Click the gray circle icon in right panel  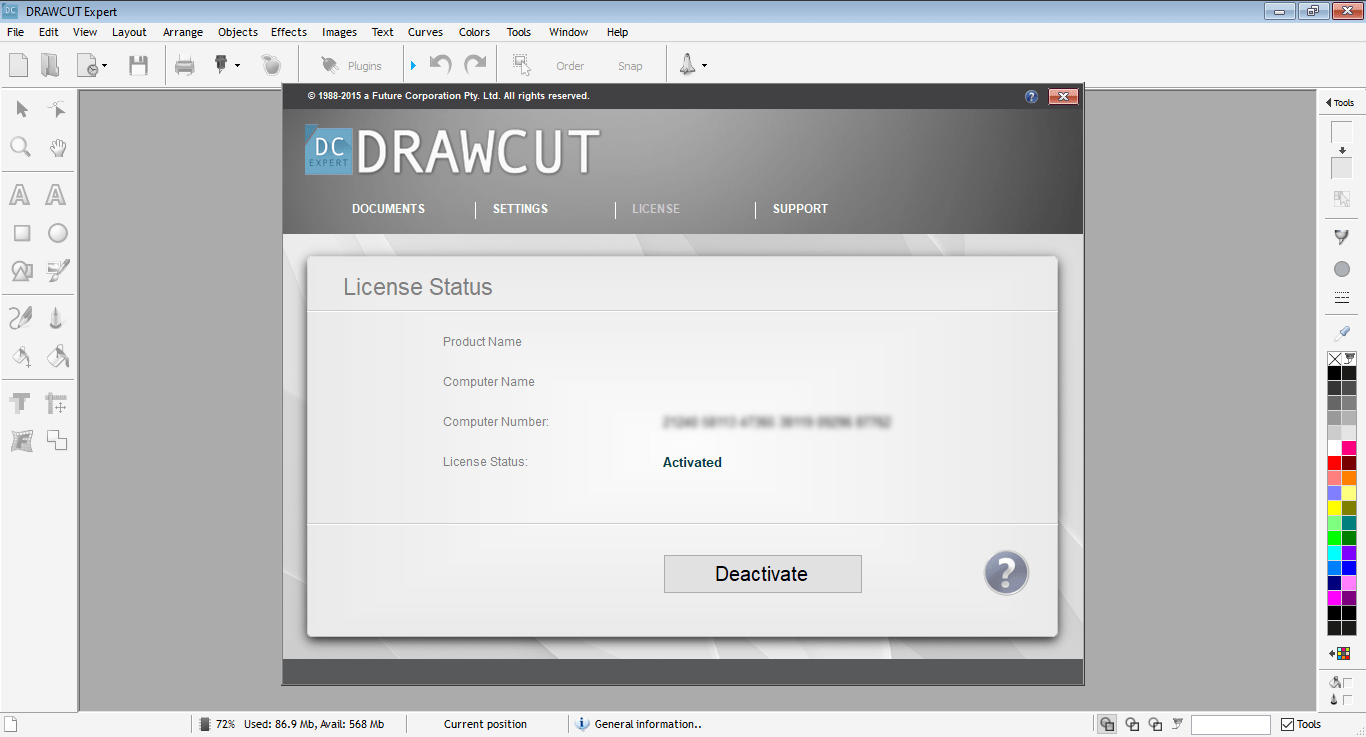[1342, 269]
